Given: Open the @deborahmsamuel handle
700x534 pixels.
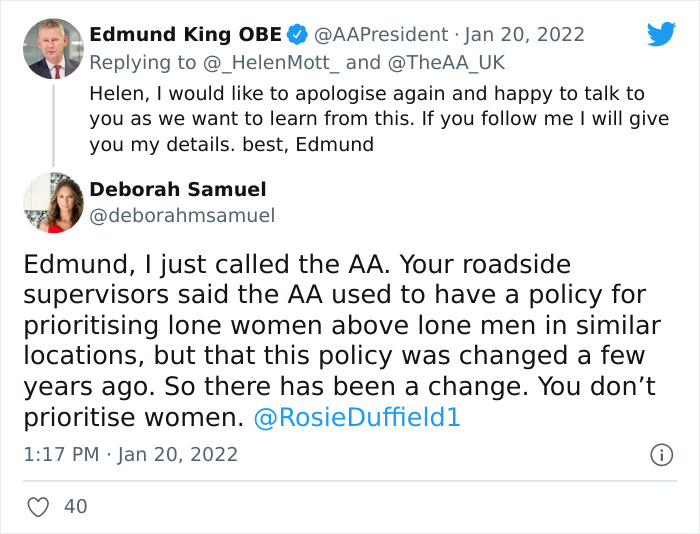Looking at the screenshot, I should 182,215.
